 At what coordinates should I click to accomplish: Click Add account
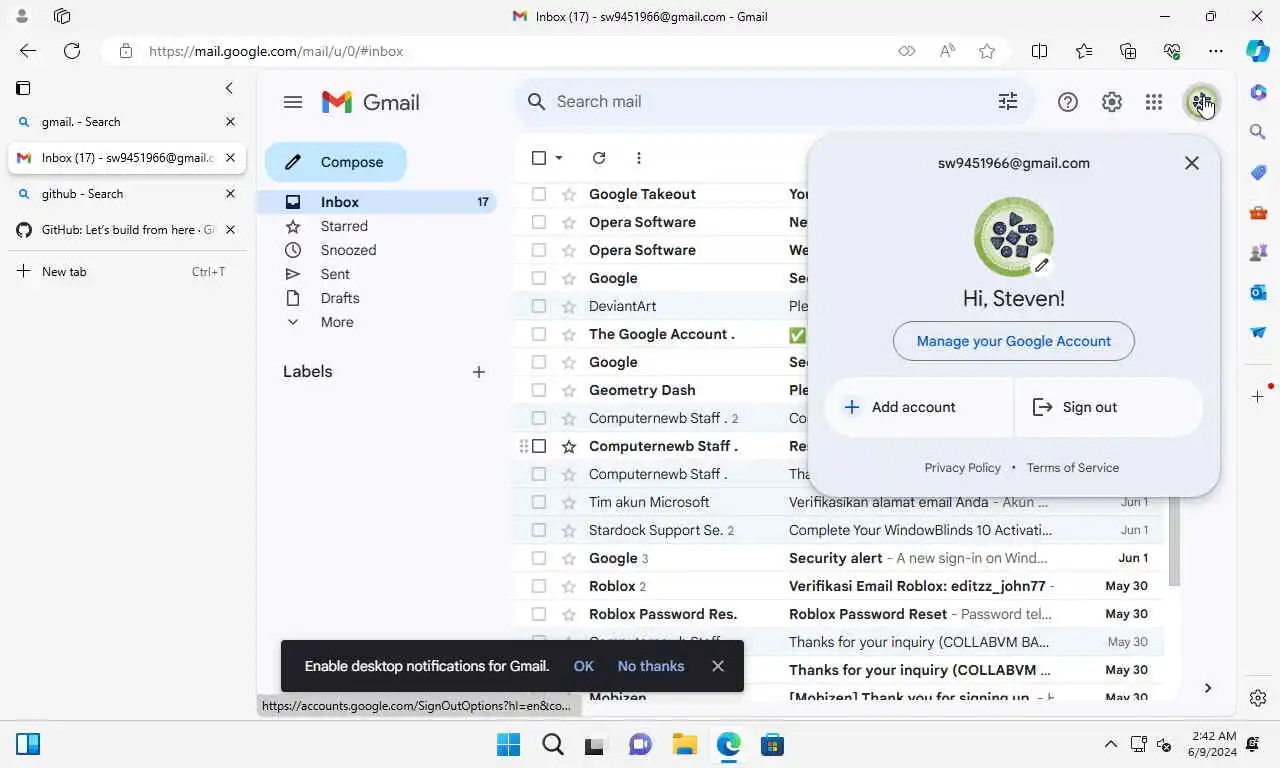918,407
